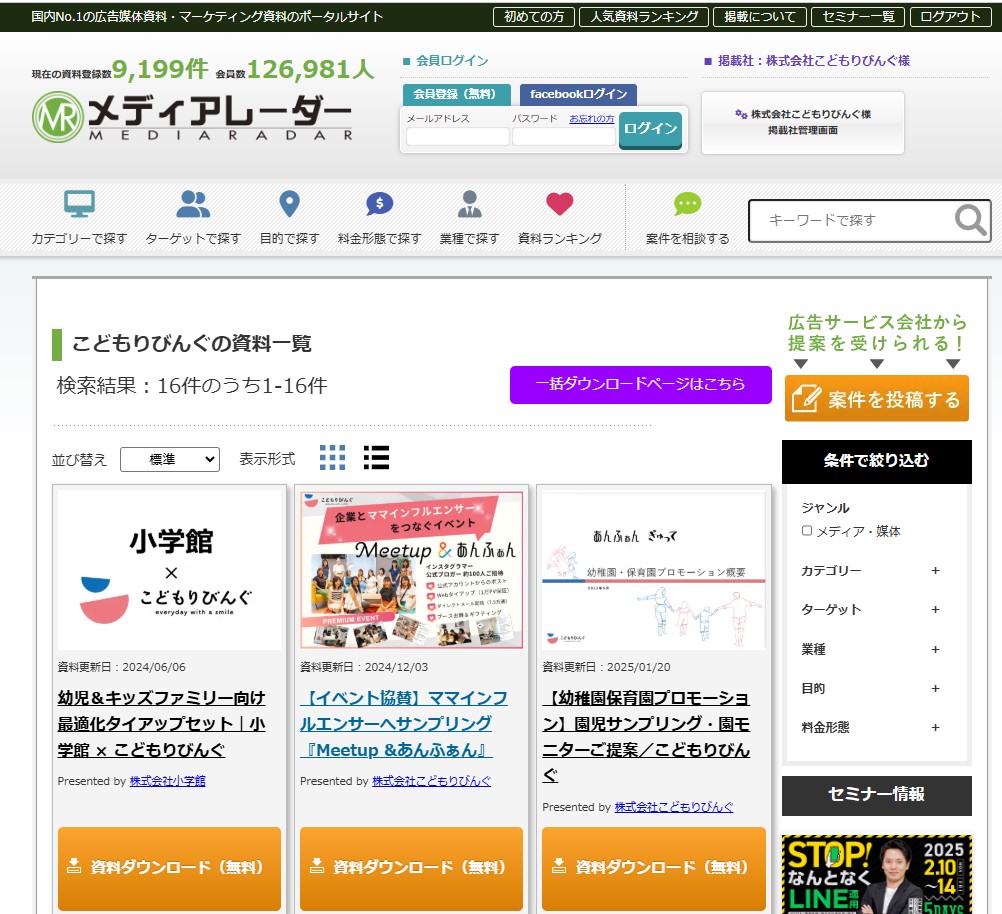Open 人気資料ランキング in top menu
This screenshot has width=1002, height=914.
click(x=644, y=17)
